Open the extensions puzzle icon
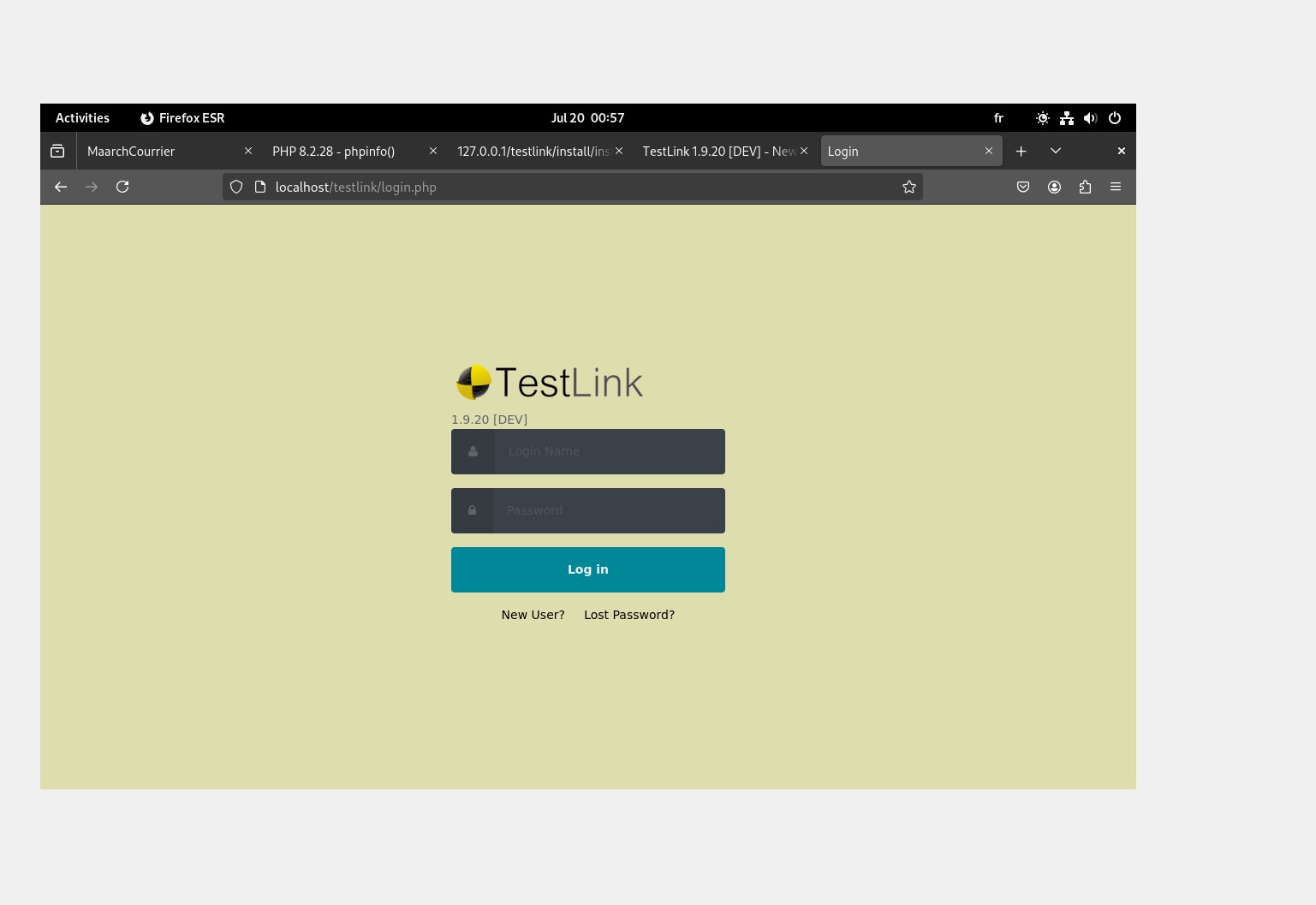The width and height of the screenshot is (1316, 905). [x=1085, y=187]
